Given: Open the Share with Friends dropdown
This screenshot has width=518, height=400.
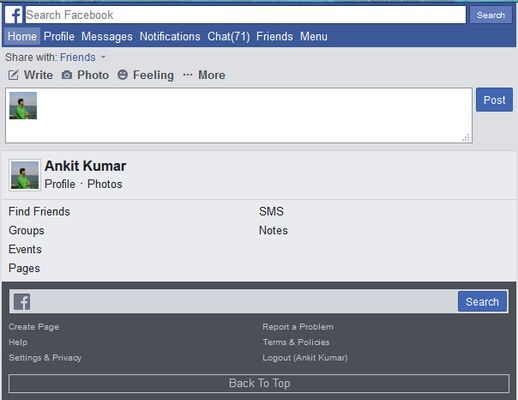Looking at the screenshot, I should point(83,57).
